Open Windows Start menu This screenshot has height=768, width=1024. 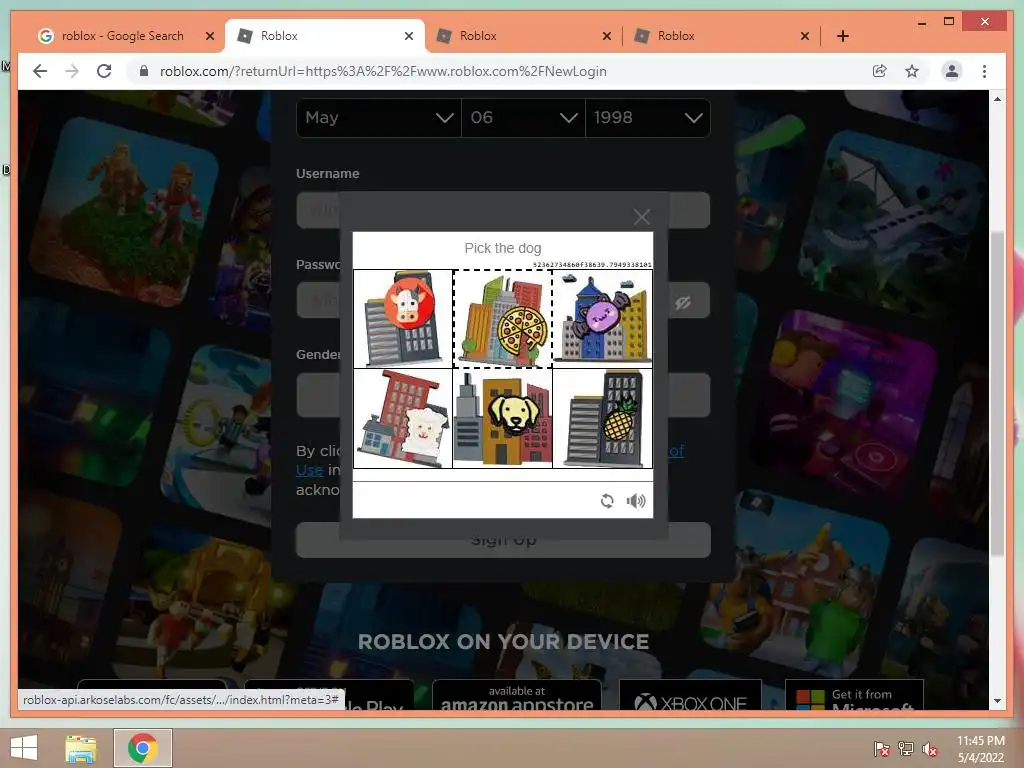coord(24,748)
